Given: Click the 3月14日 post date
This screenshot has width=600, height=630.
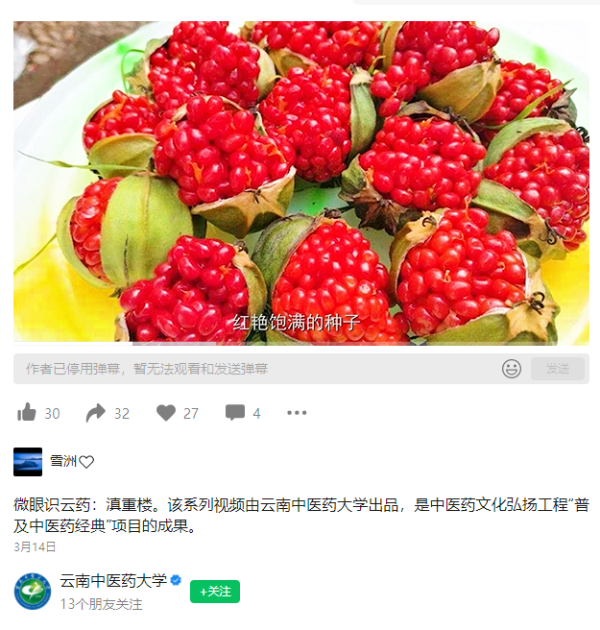Looking at the screenshot, I should point(35,546).
